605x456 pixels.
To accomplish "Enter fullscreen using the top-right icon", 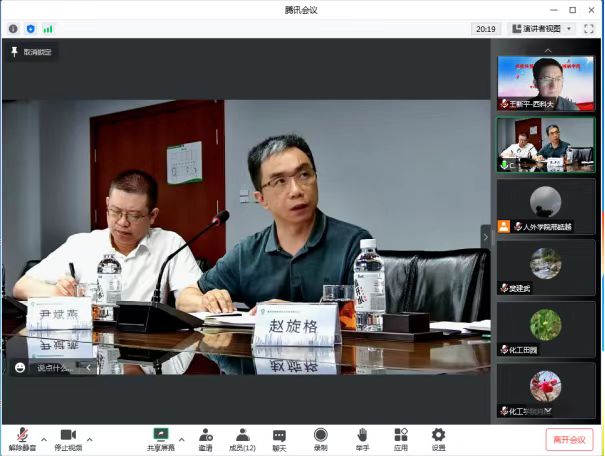I will (589, 29).
